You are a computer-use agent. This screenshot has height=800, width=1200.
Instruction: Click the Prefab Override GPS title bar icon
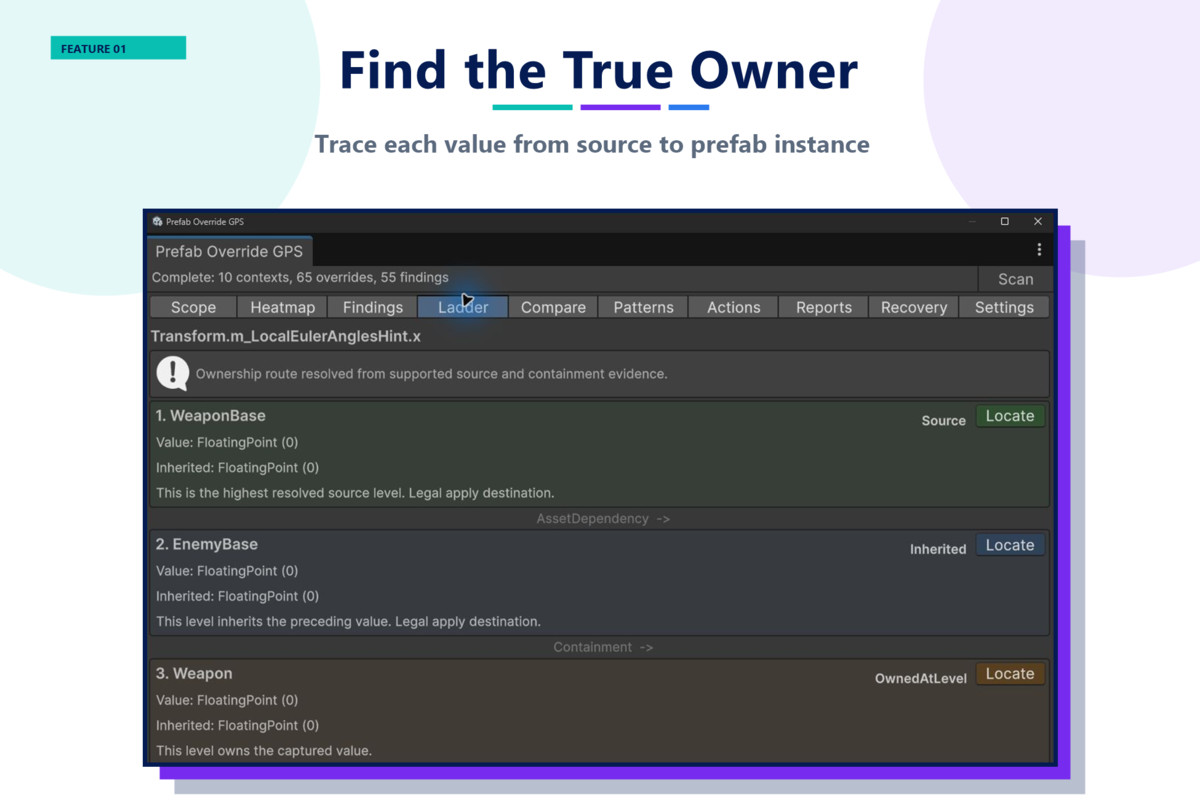(157, 221)
